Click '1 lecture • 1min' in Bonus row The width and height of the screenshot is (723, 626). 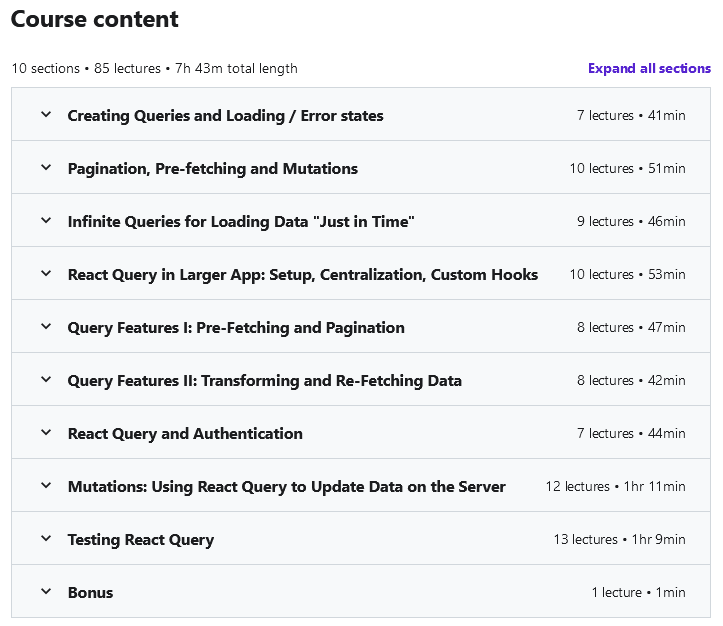pos(638,593)
